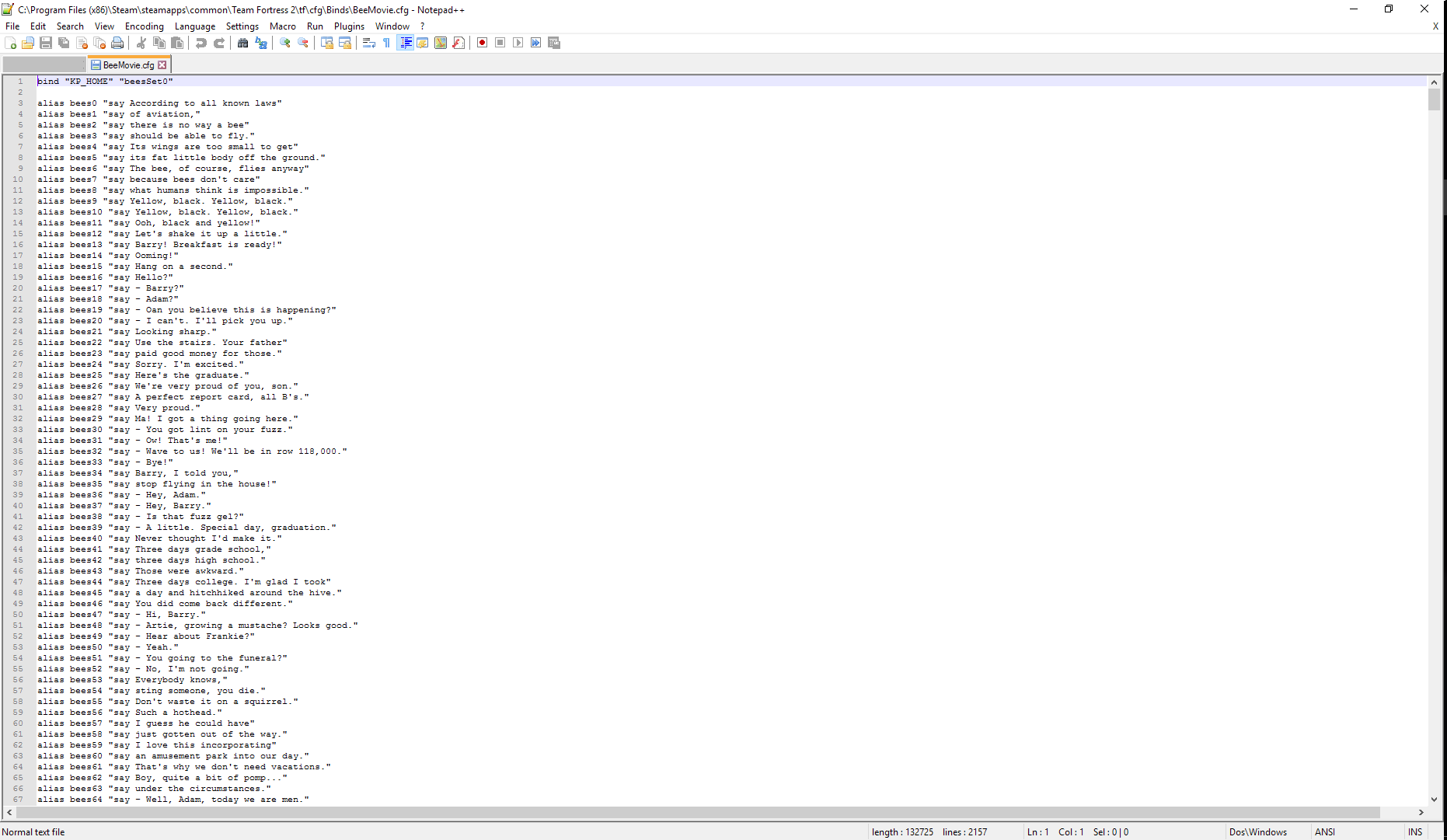1447x840 pixels.
Task: Click the New file toolbar icon
Action: 11,43
